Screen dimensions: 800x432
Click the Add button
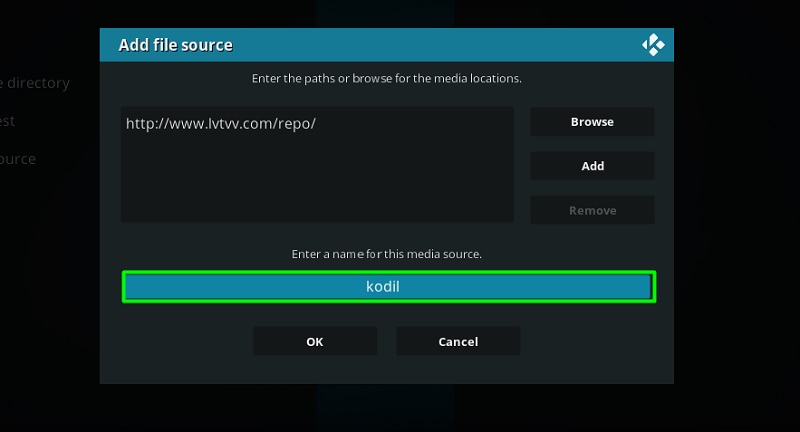592,166
